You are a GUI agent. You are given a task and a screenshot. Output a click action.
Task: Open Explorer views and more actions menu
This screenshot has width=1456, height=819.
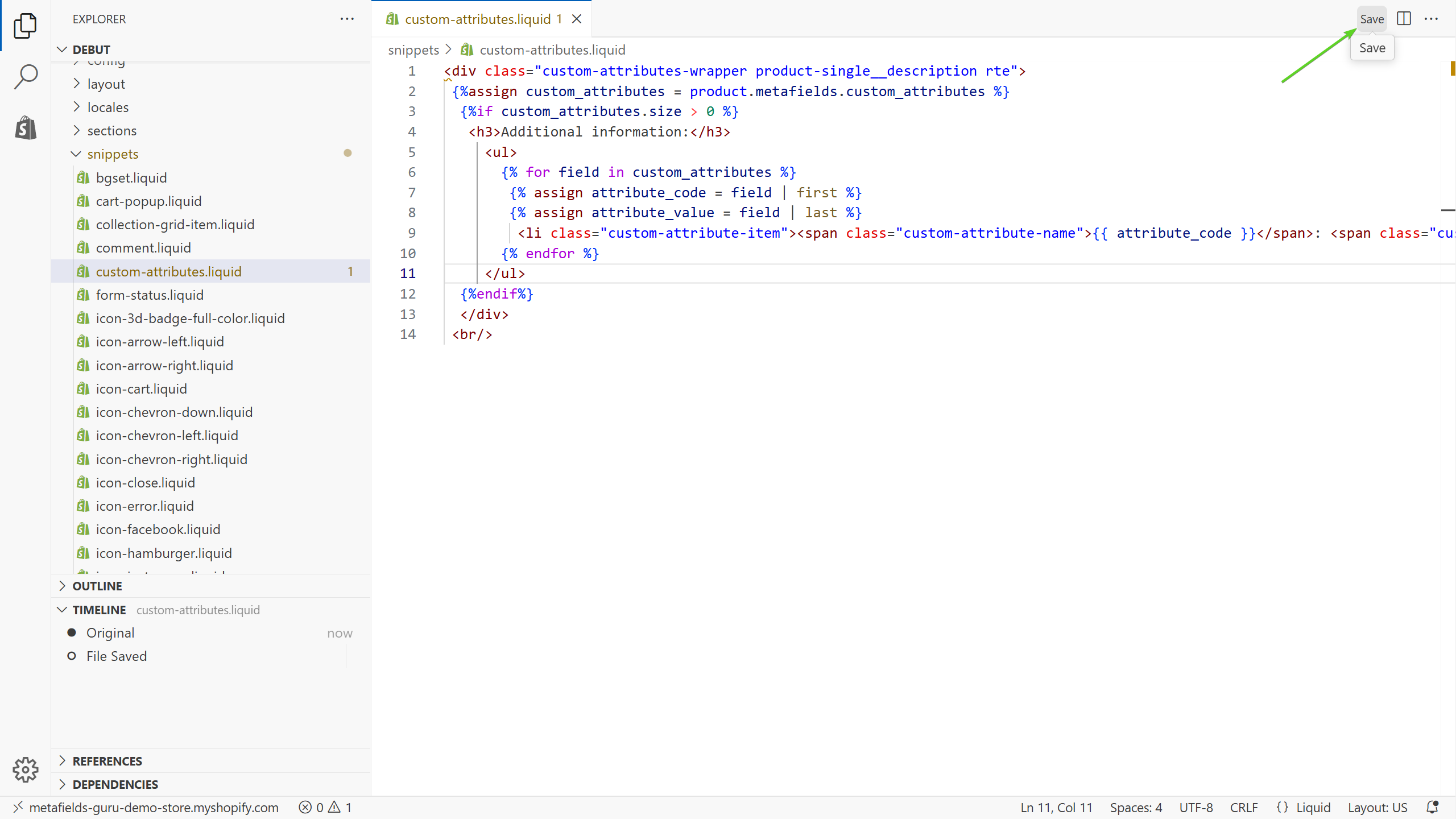tap(347, 19)
